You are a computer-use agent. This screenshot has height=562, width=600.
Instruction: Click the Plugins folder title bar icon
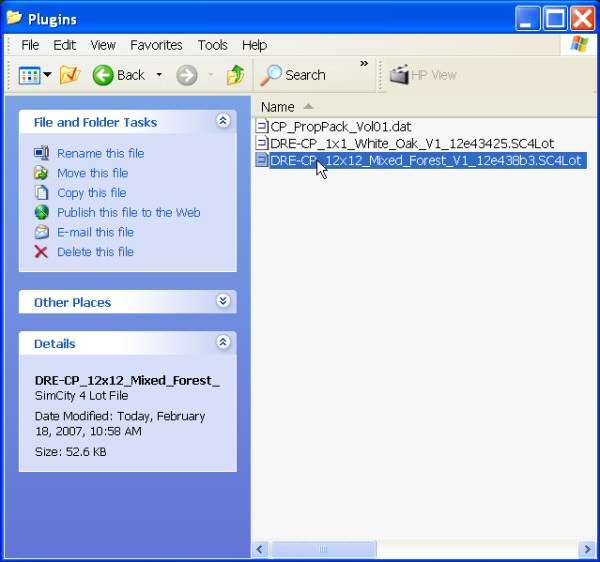15,18
